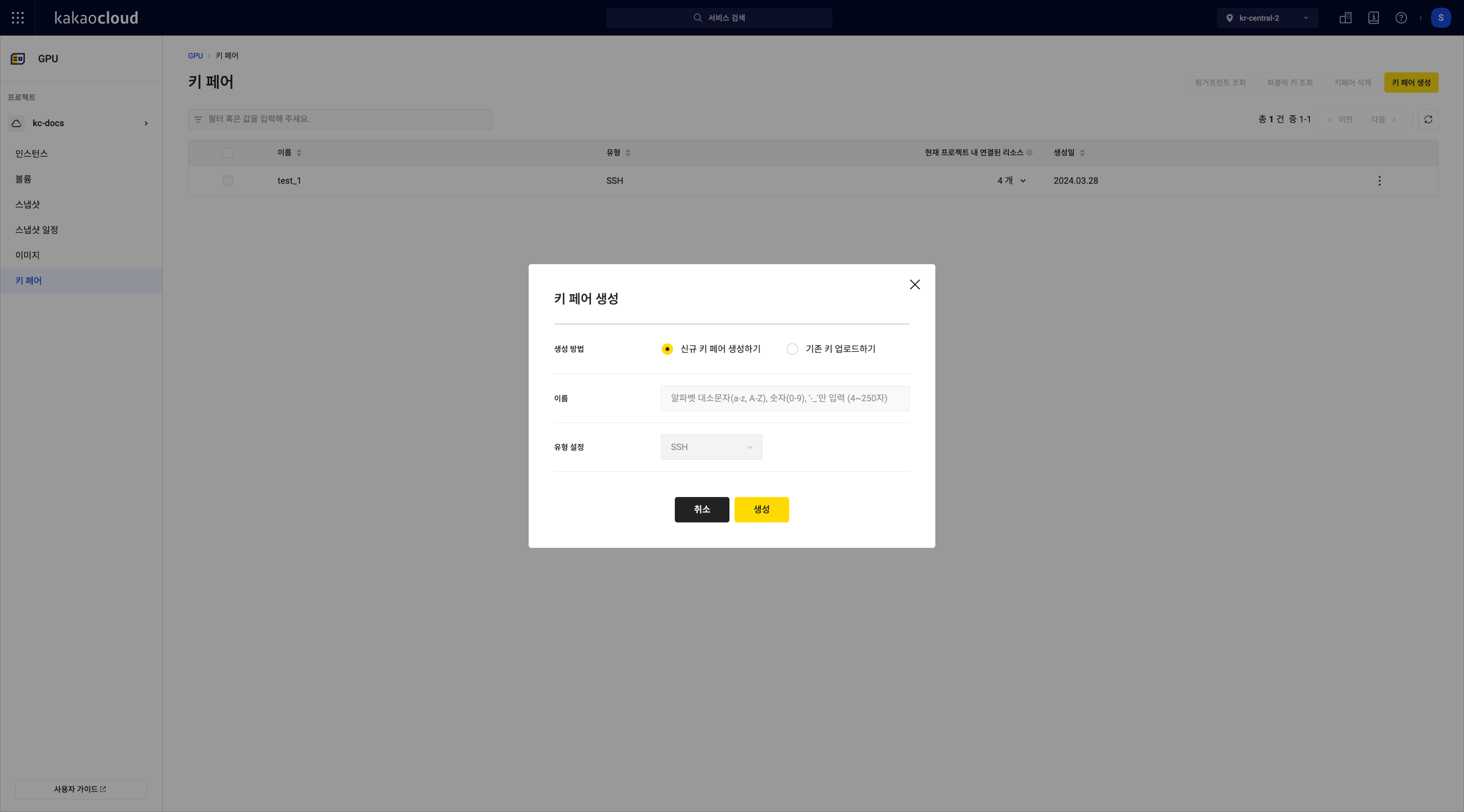Image resolution: width=1464 pixels, height=812 pixels.
Task: Click the 키페어 삭제 button
Action: pyautogui.click(x=1353, y=82)
